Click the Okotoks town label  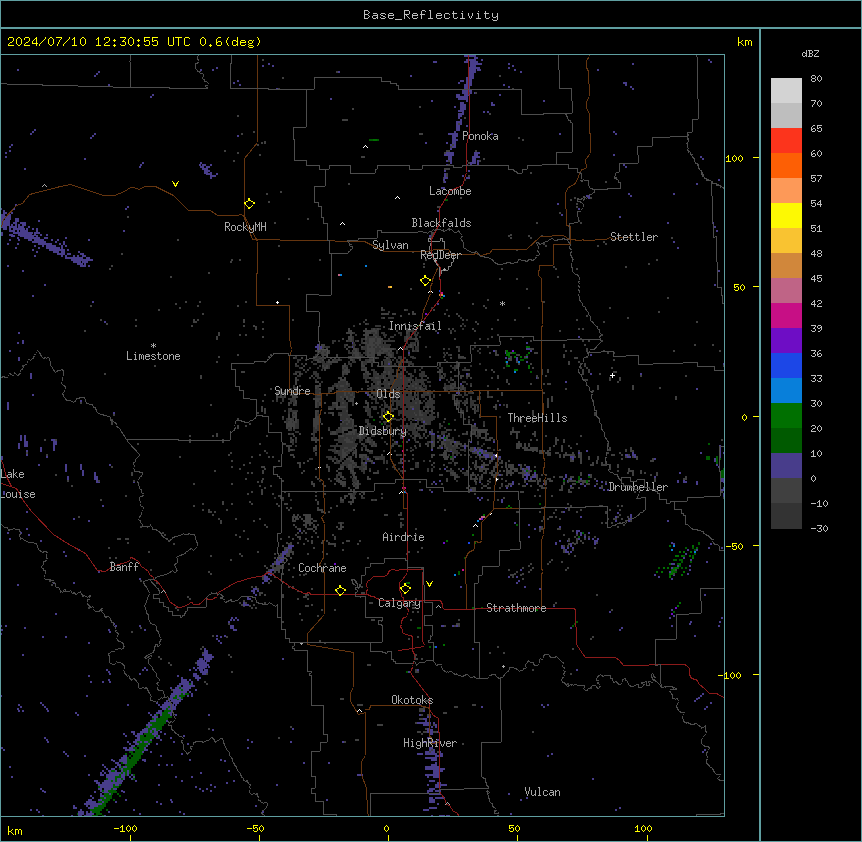pos(412,700)
